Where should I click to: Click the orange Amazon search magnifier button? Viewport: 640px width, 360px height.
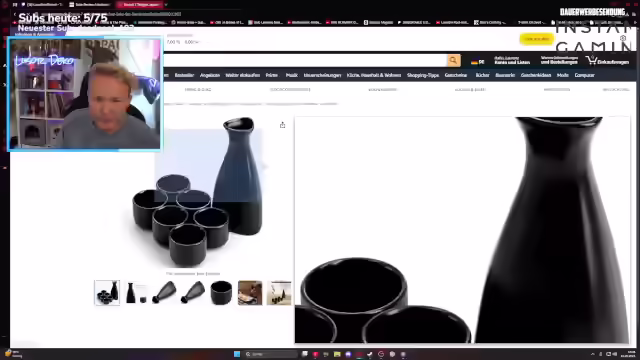tap(453, 60)
